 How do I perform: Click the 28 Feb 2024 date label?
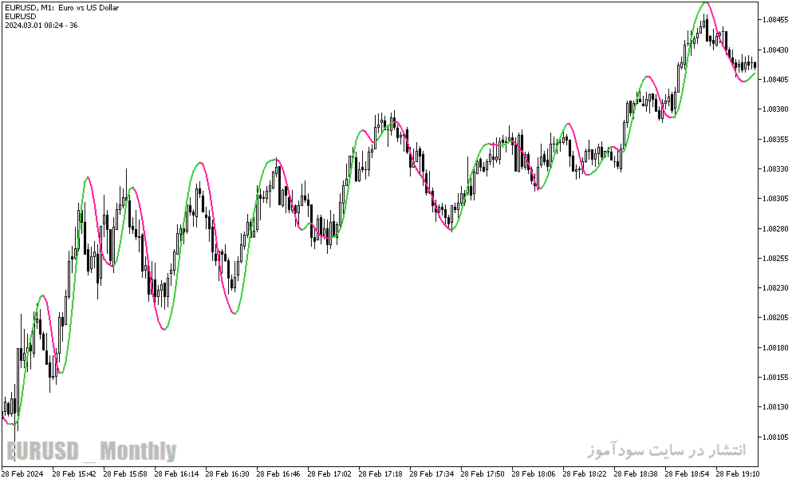[x=23, y=474]
